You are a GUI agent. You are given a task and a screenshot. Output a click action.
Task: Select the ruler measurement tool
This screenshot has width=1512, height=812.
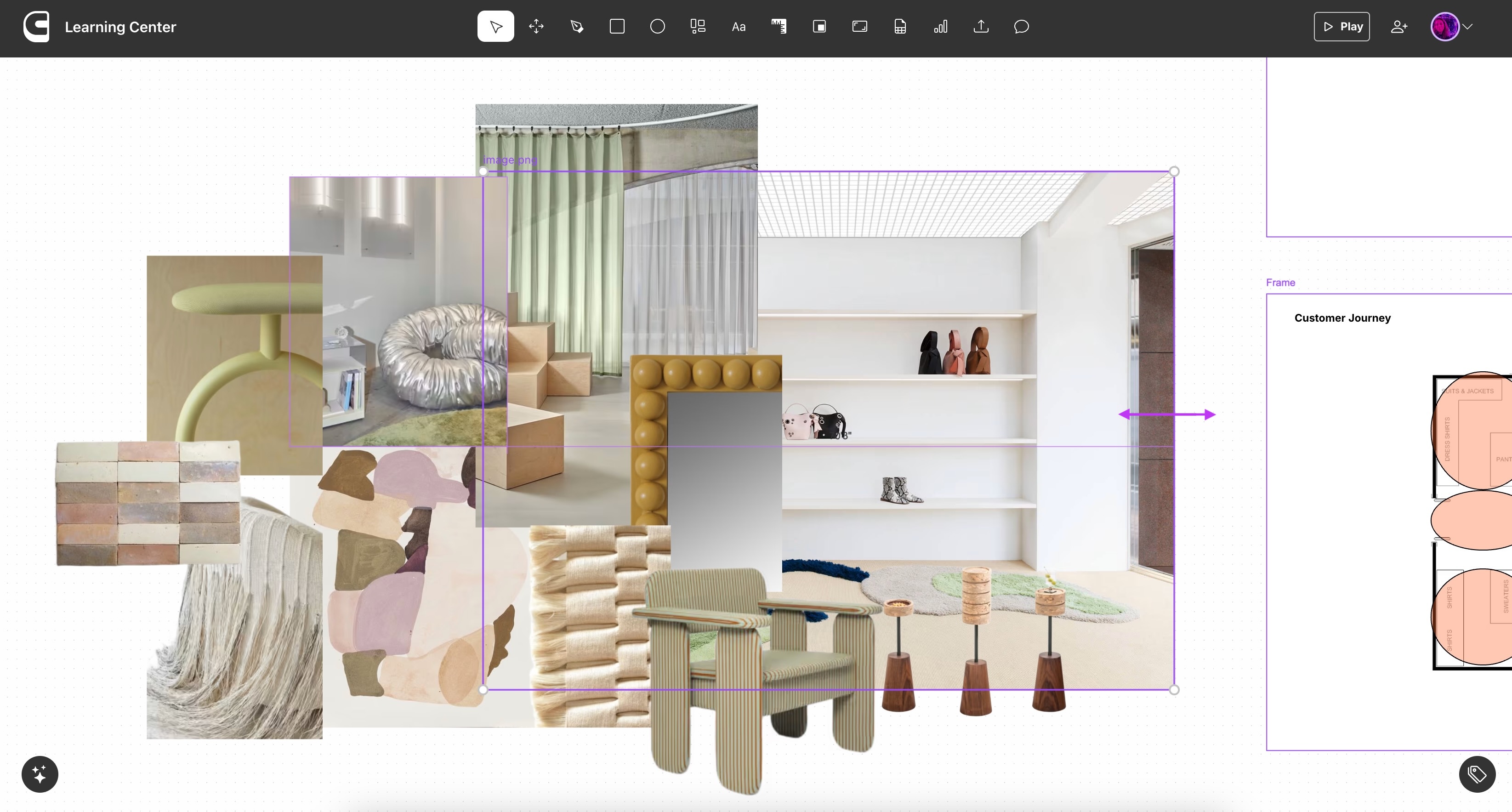click(779, 26)
